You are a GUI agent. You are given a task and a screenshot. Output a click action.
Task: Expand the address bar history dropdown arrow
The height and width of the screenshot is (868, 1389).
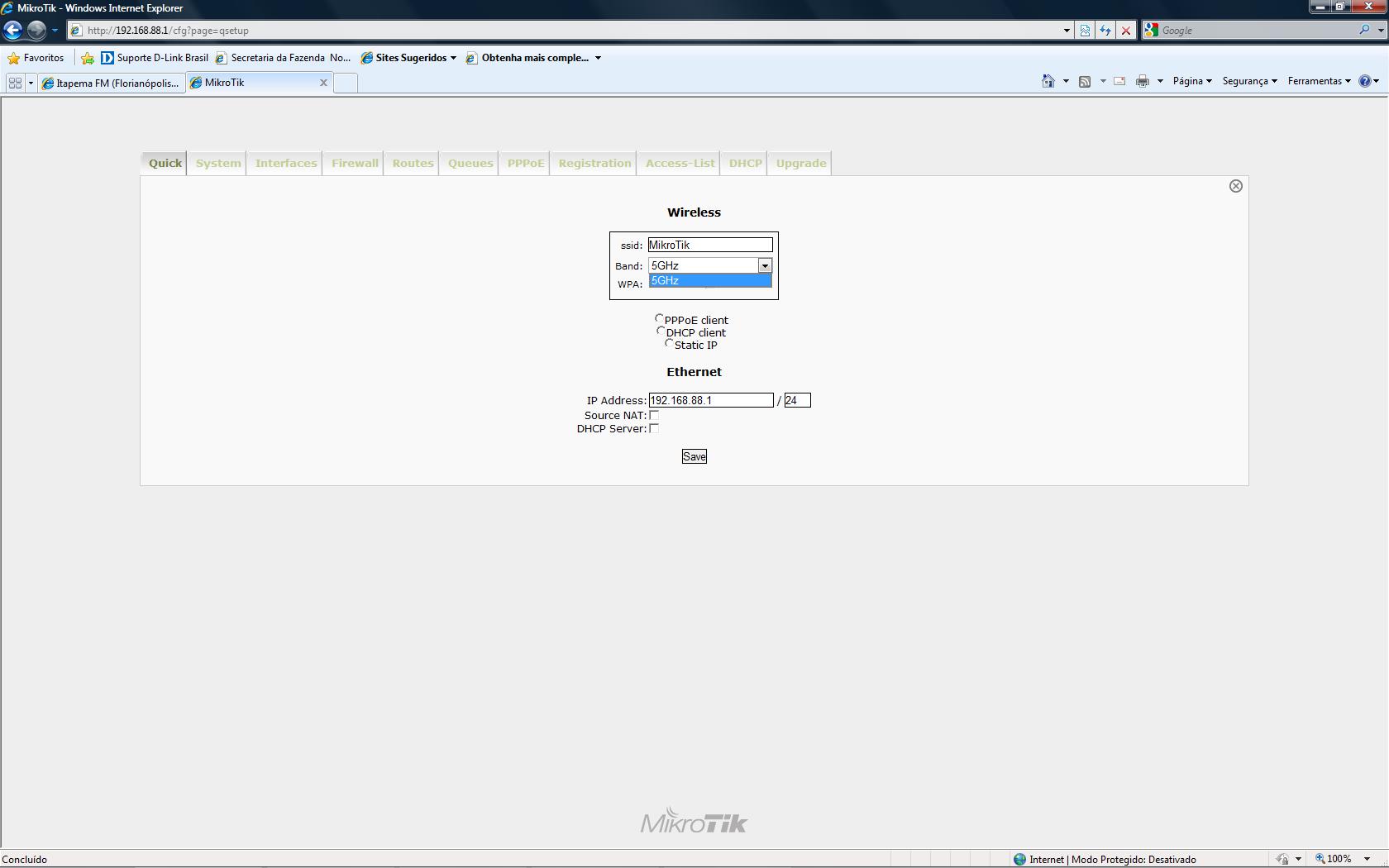pyautogui.click(x=1066, y=31)
